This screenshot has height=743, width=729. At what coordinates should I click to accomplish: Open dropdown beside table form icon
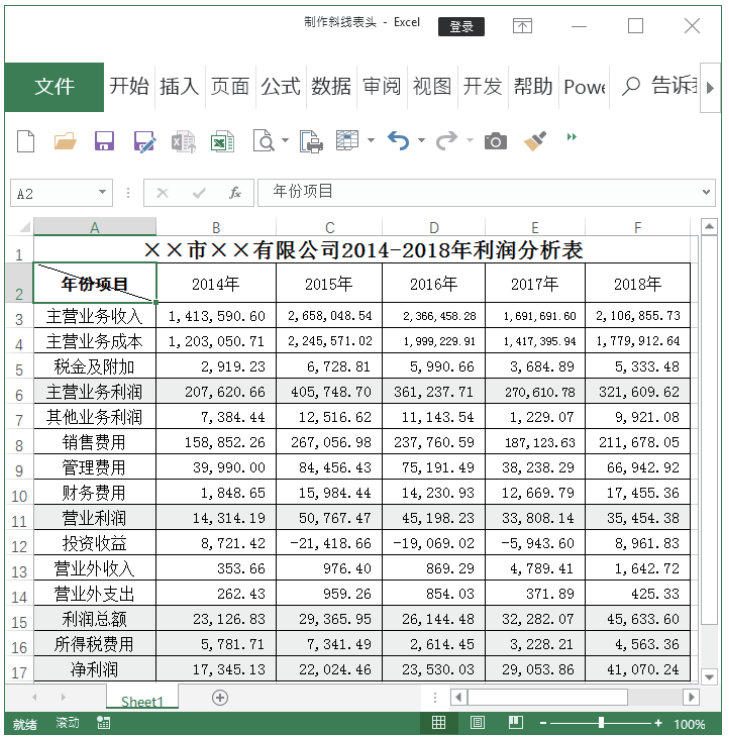pos(371,141)
